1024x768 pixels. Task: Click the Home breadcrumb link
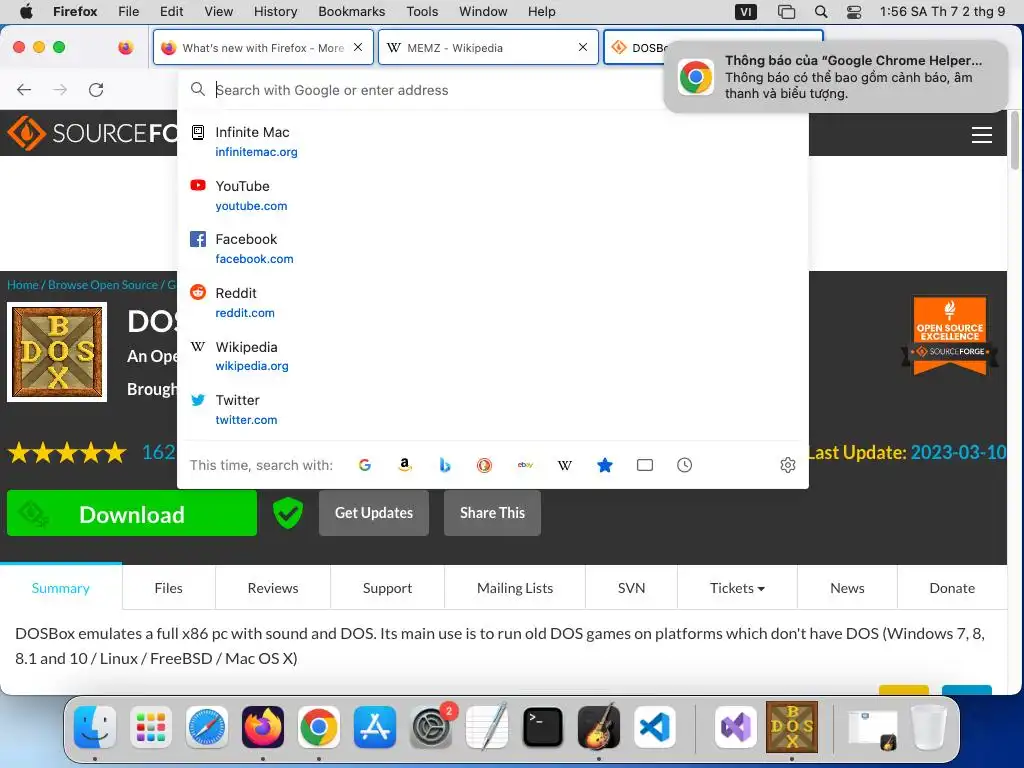click(23, 285)
